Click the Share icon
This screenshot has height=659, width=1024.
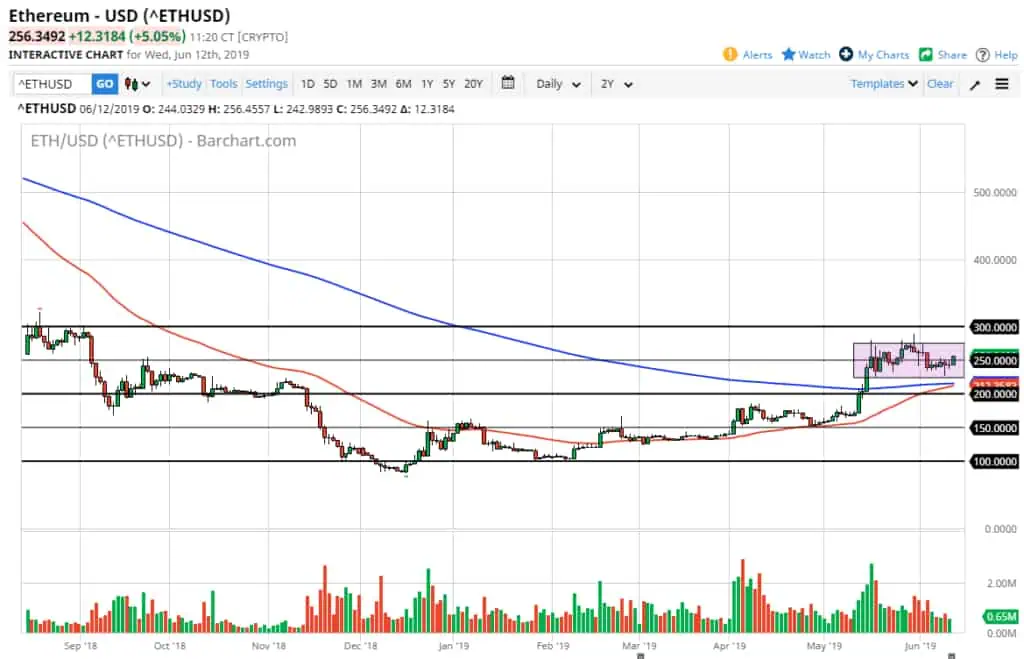(x=925, y=55)
